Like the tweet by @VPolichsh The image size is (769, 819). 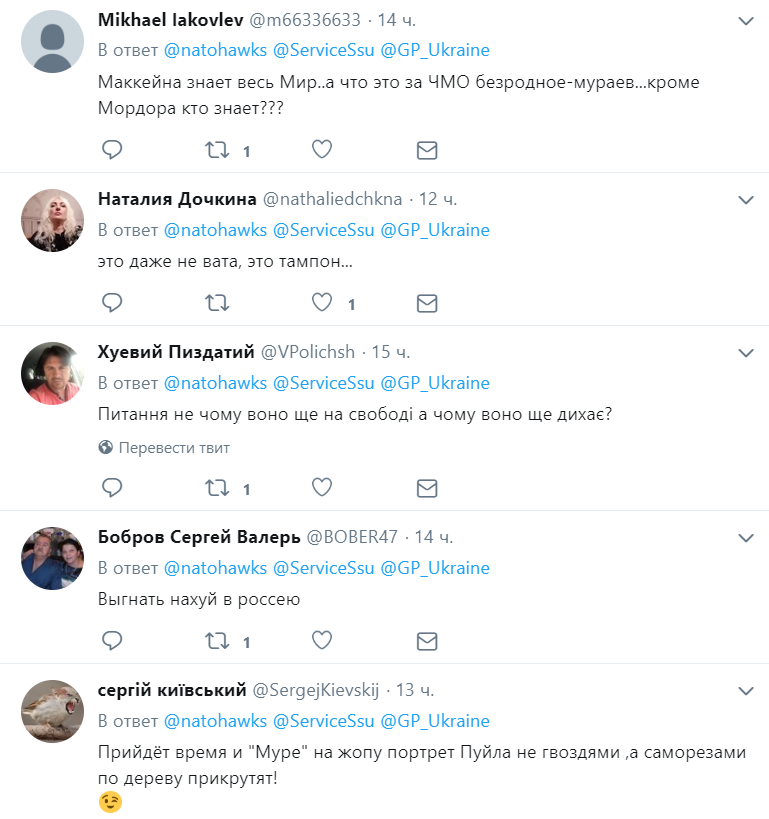coord(321,488)
